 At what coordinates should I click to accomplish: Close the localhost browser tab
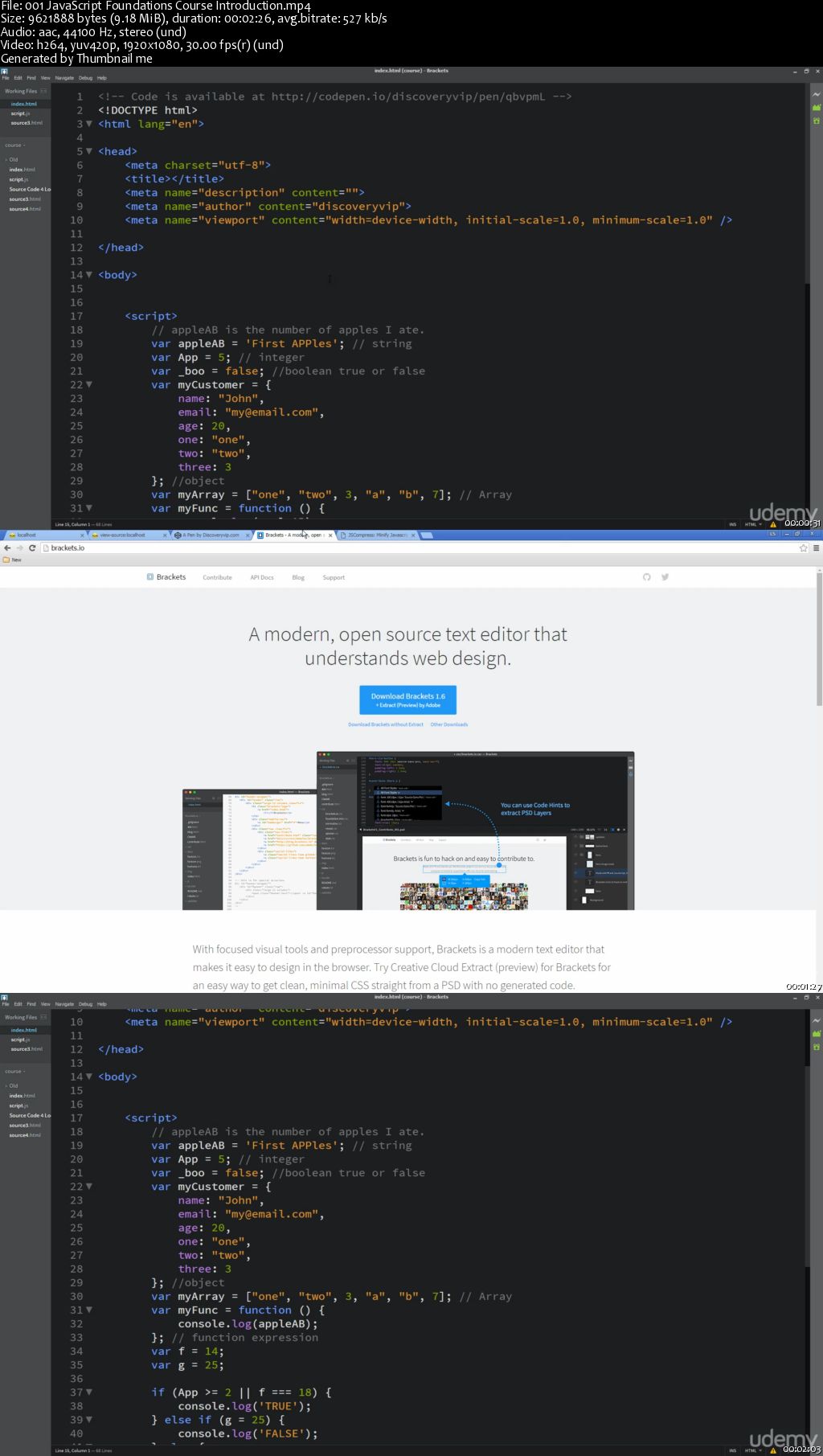coord(82,535)
